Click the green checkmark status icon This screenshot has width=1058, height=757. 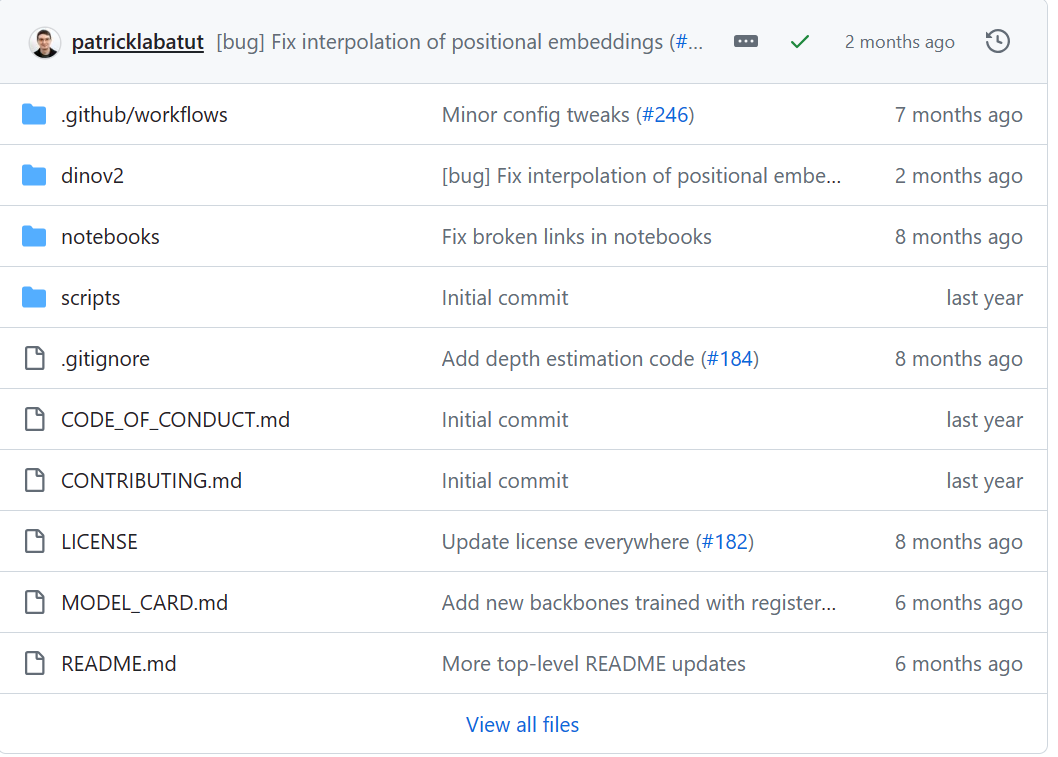(x=799, y=42)
